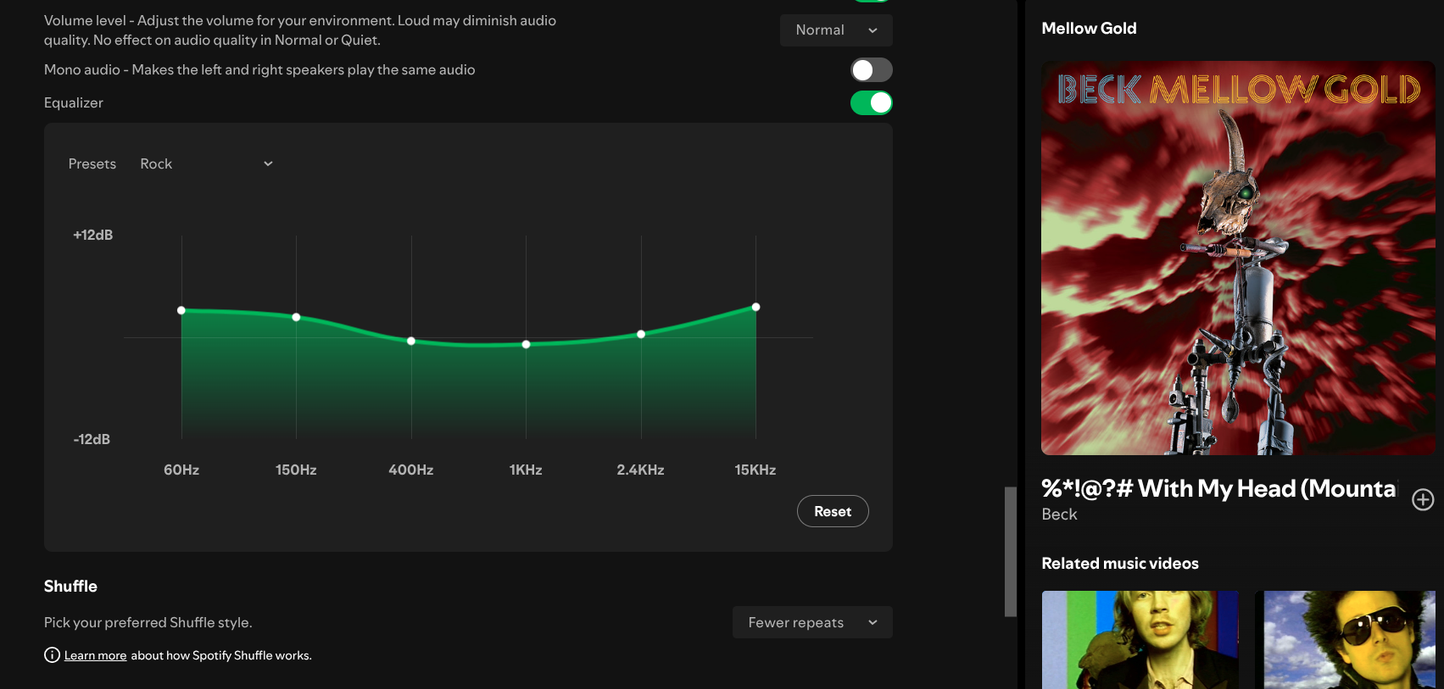This screenshot has width=1444, height=689.
Task: Click the Shuffle section heading
Action: click(x=71, y=586)
